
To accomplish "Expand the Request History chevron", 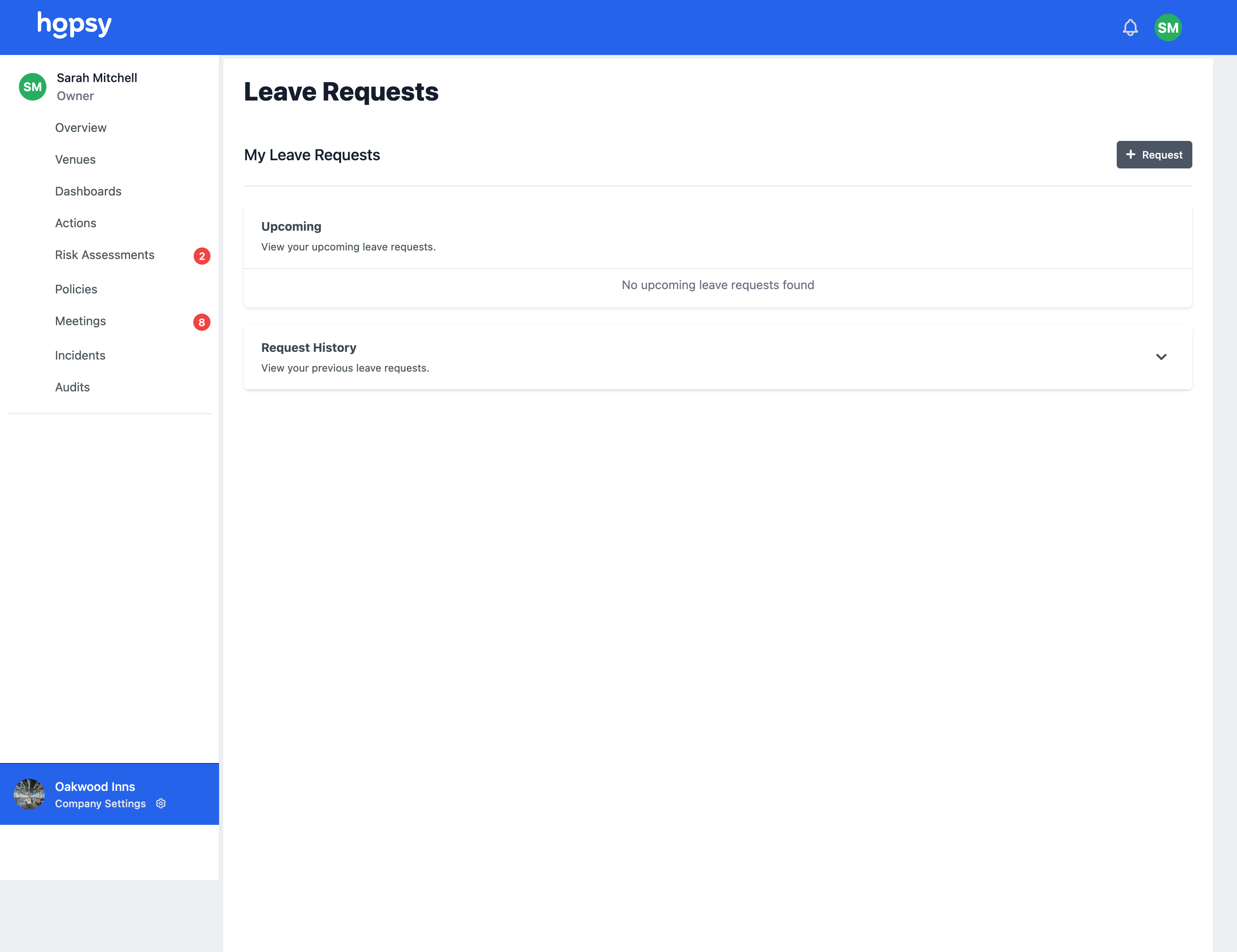I will tap(1161, 357).
